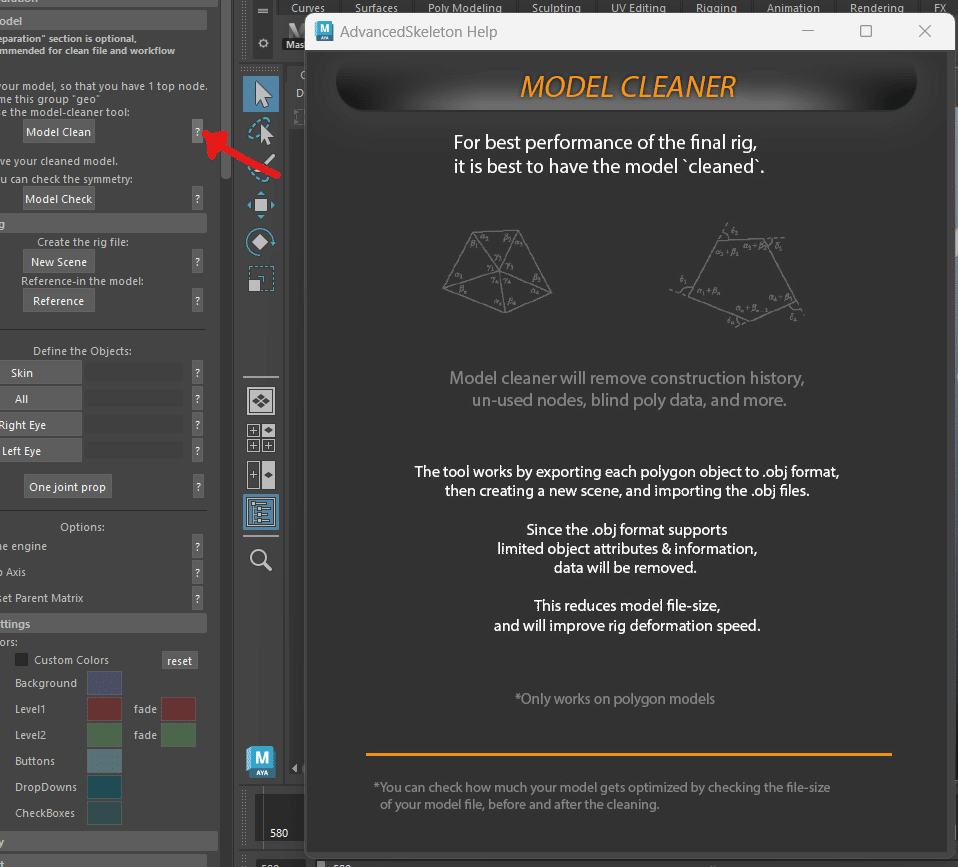Open the Level1 fade color swatch

point(178,709)
